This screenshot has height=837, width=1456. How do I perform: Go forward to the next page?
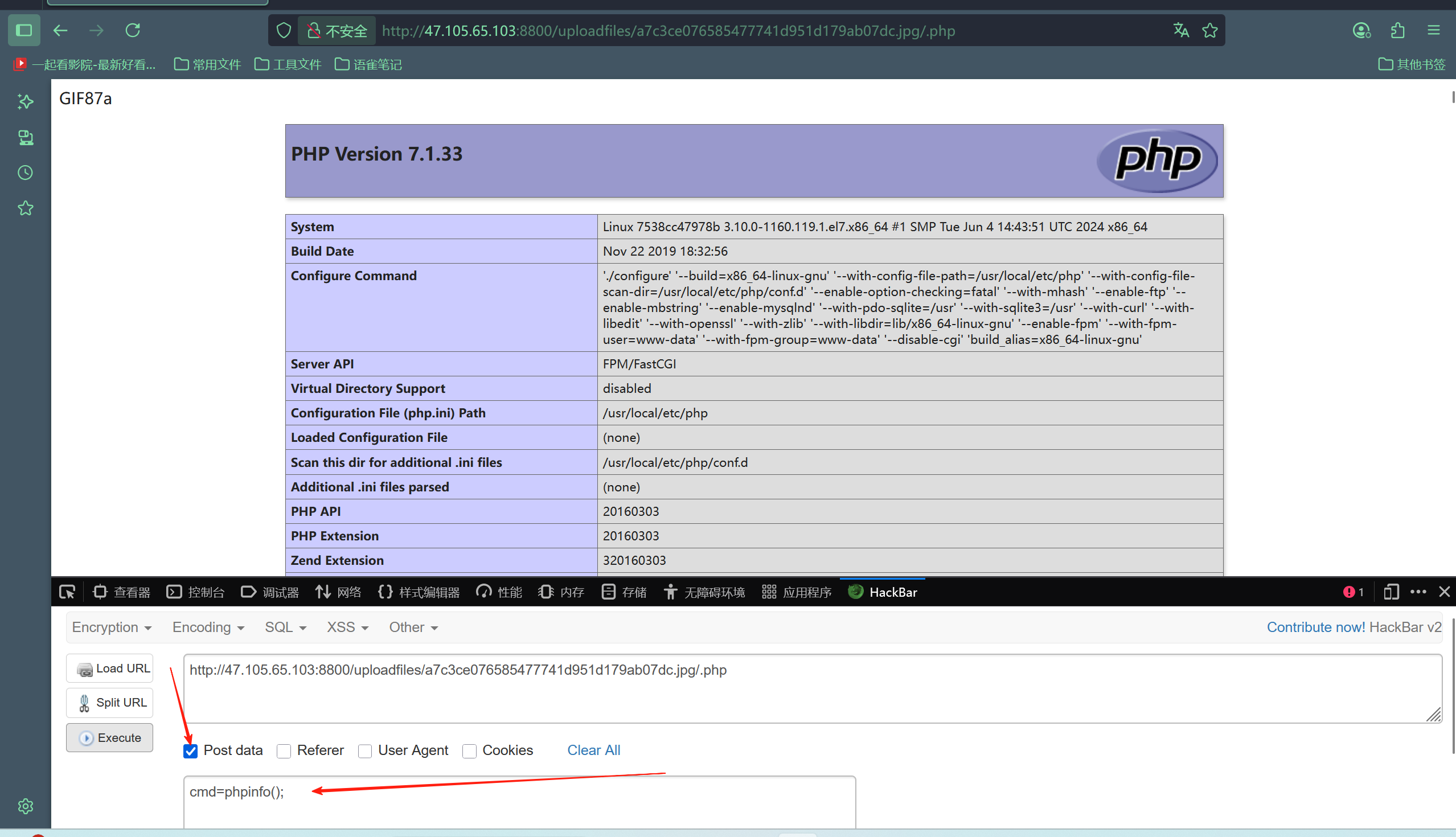point(96,30)
